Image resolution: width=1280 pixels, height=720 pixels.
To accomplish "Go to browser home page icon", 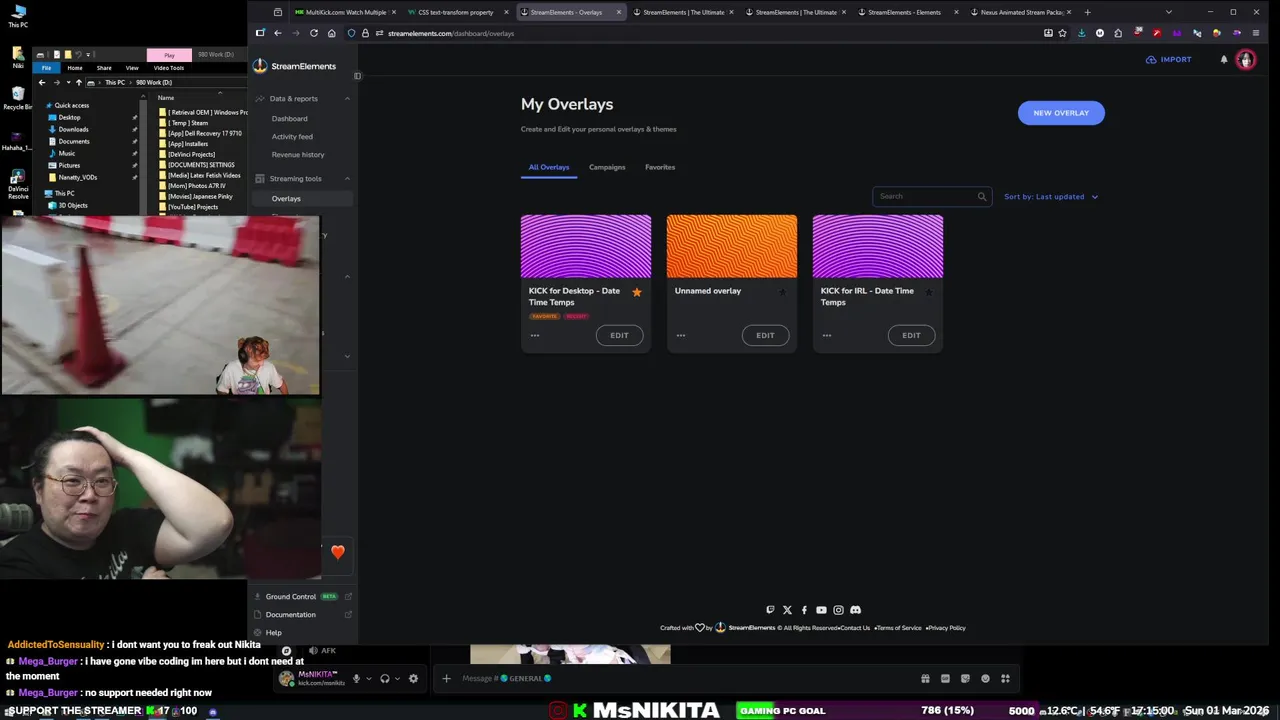I will (x=332, y=33).
